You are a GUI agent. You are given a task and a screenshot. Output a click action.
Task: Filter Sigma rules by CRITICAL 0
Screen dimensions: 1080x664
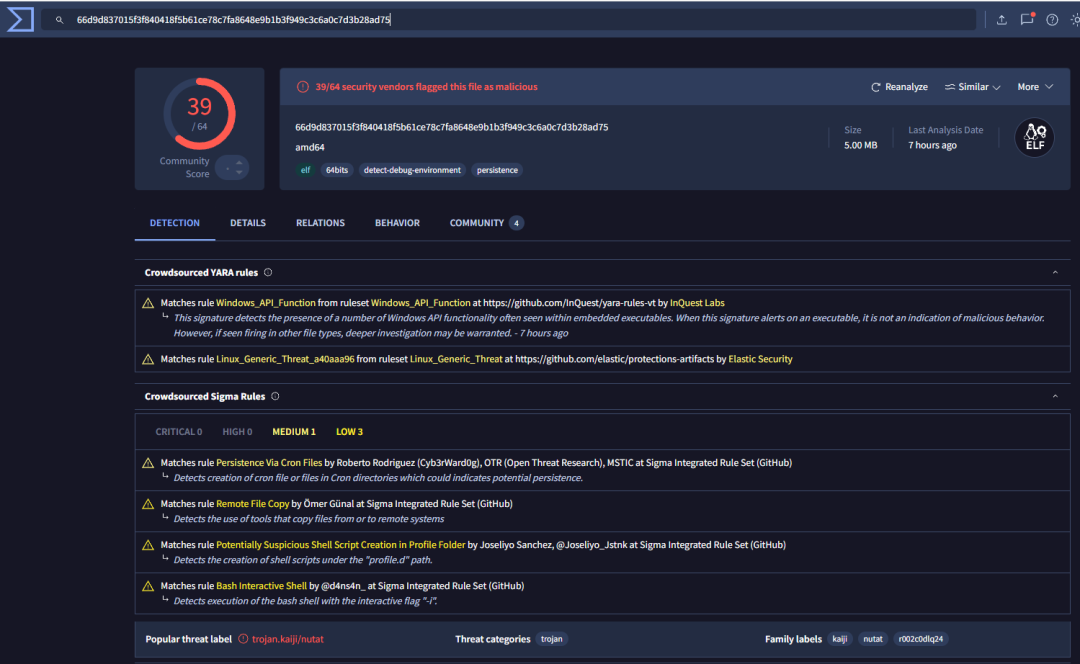click(178, 432)
